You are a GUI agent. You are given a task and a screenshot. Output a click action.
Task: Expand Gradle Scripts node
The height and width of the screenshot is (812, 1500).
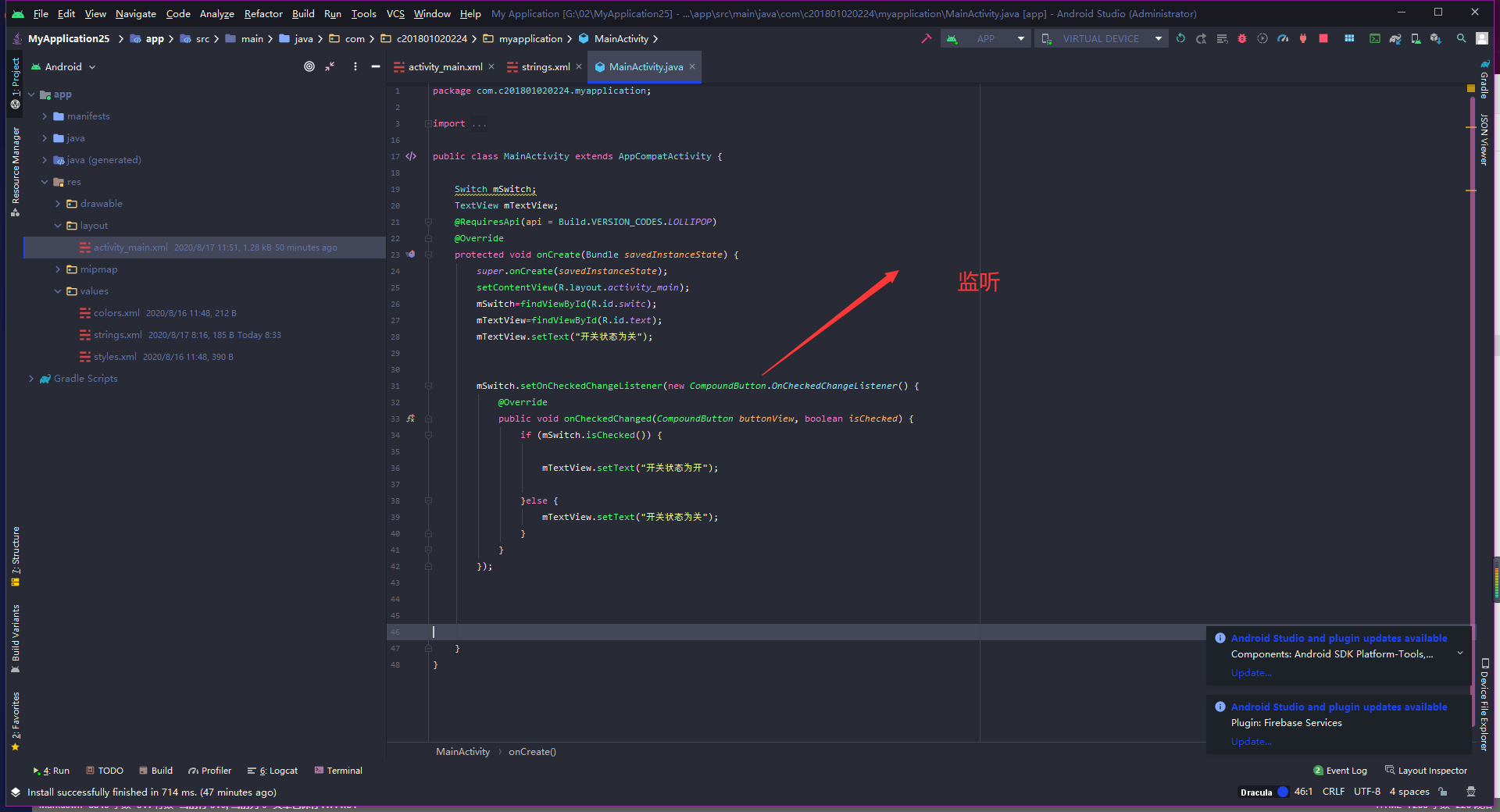pyautogui.click(x=31, y=379)
